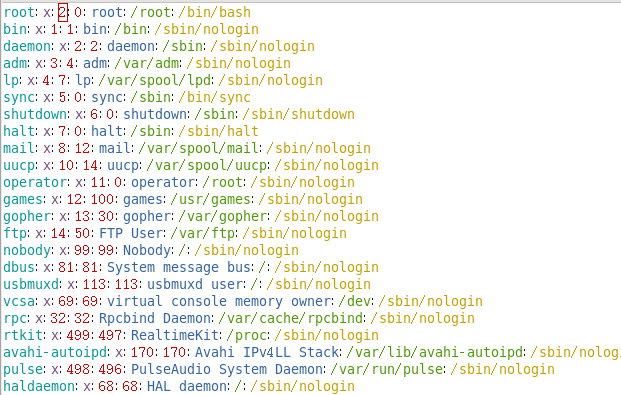This screenshot has height=395, width=621.
Task: Click 'operator' username at line start
Action: (35, 183)
